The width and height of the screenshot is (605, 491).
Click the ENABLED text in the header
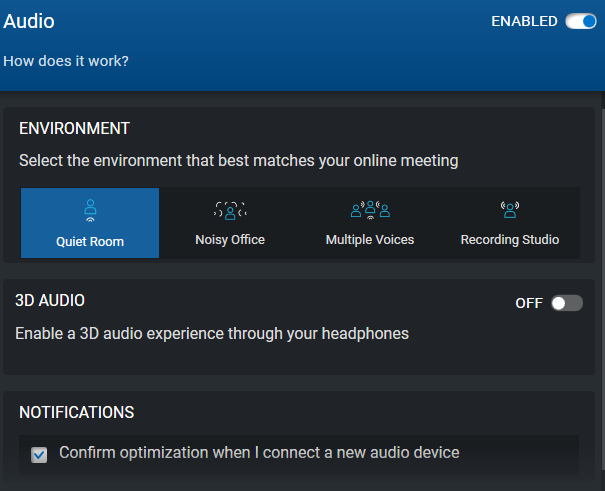coord(524,21)
